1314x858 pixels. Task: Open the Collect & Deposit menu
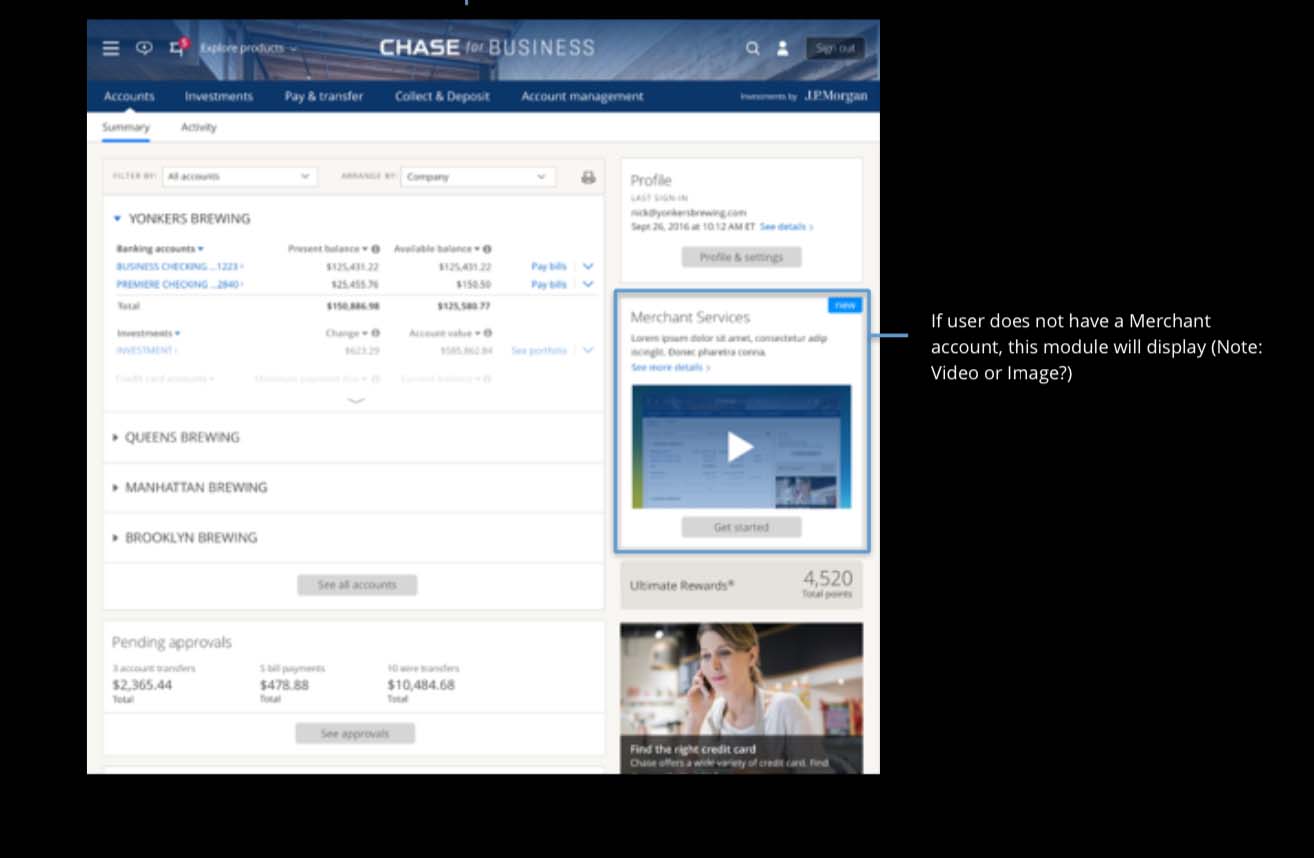click(x=442, y=96)
